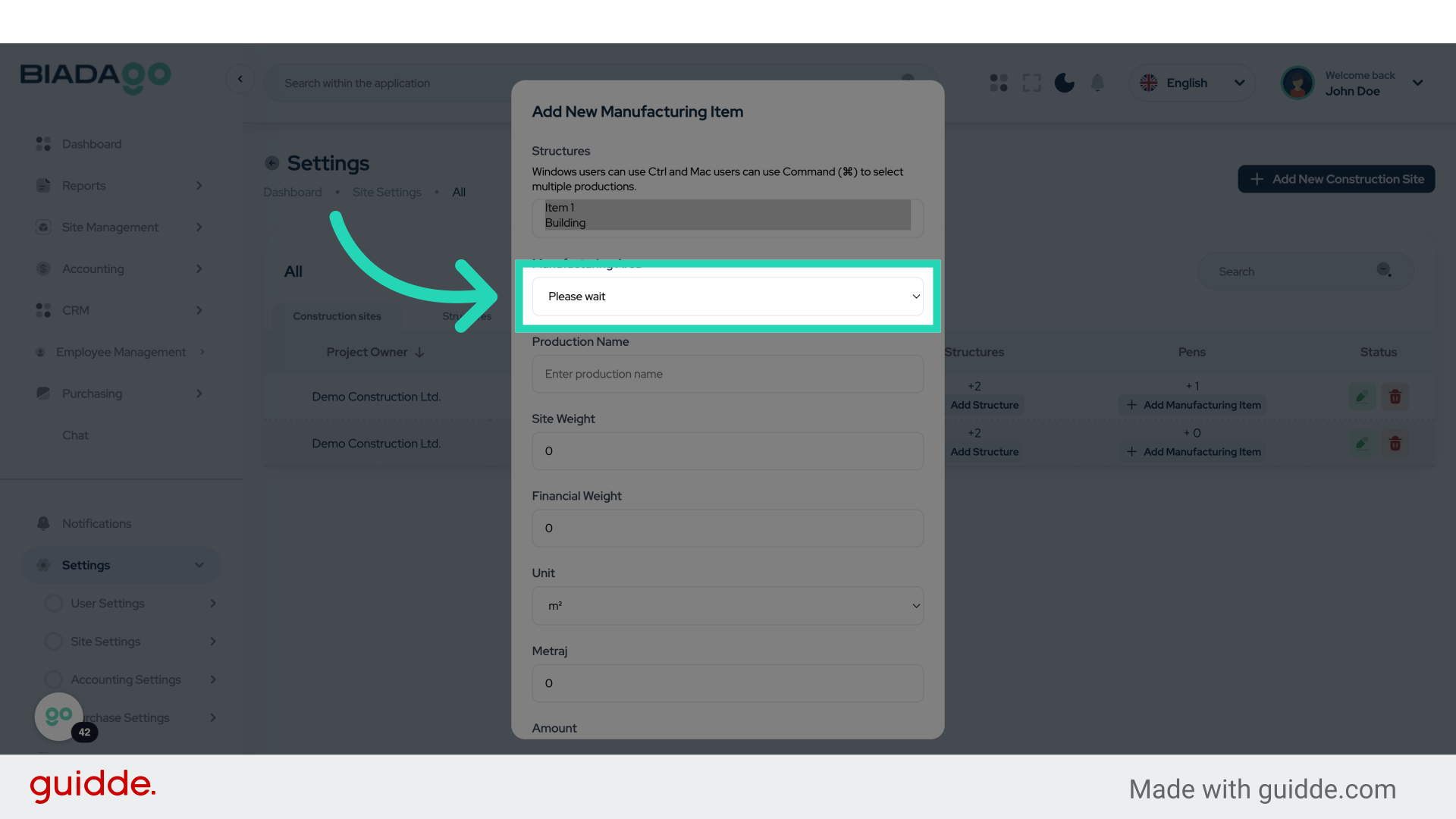Select the User Settings radio item
This screenshot has width=1456, height=819.
pos(53,603)
